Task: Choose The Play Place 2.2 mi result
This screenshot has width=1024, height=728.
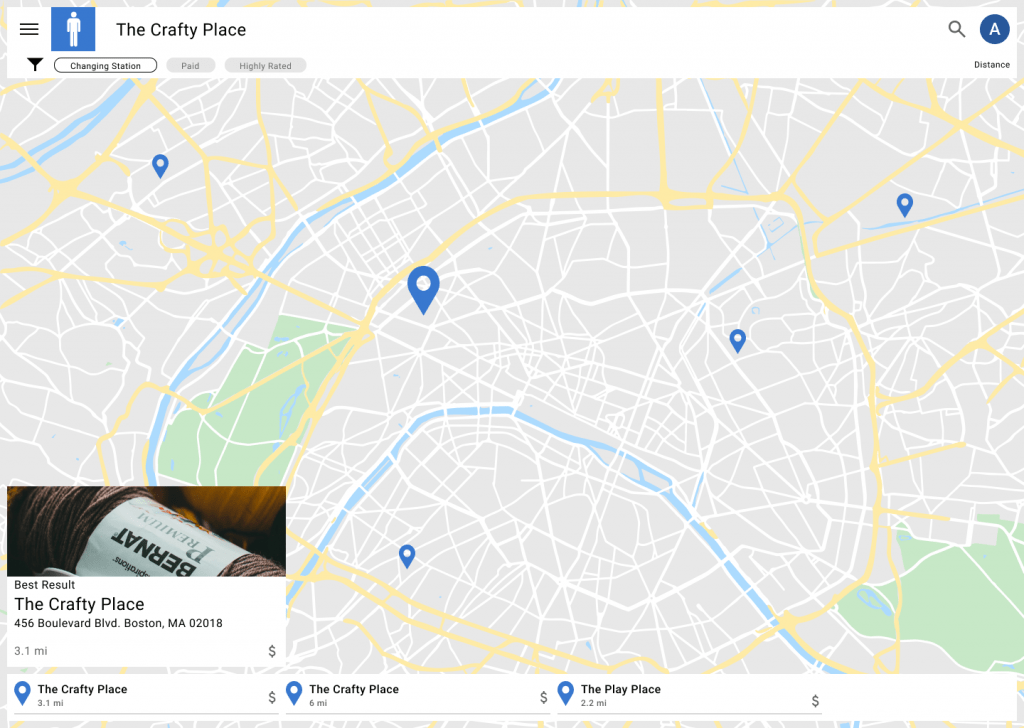Action: (x=686, y=695)
